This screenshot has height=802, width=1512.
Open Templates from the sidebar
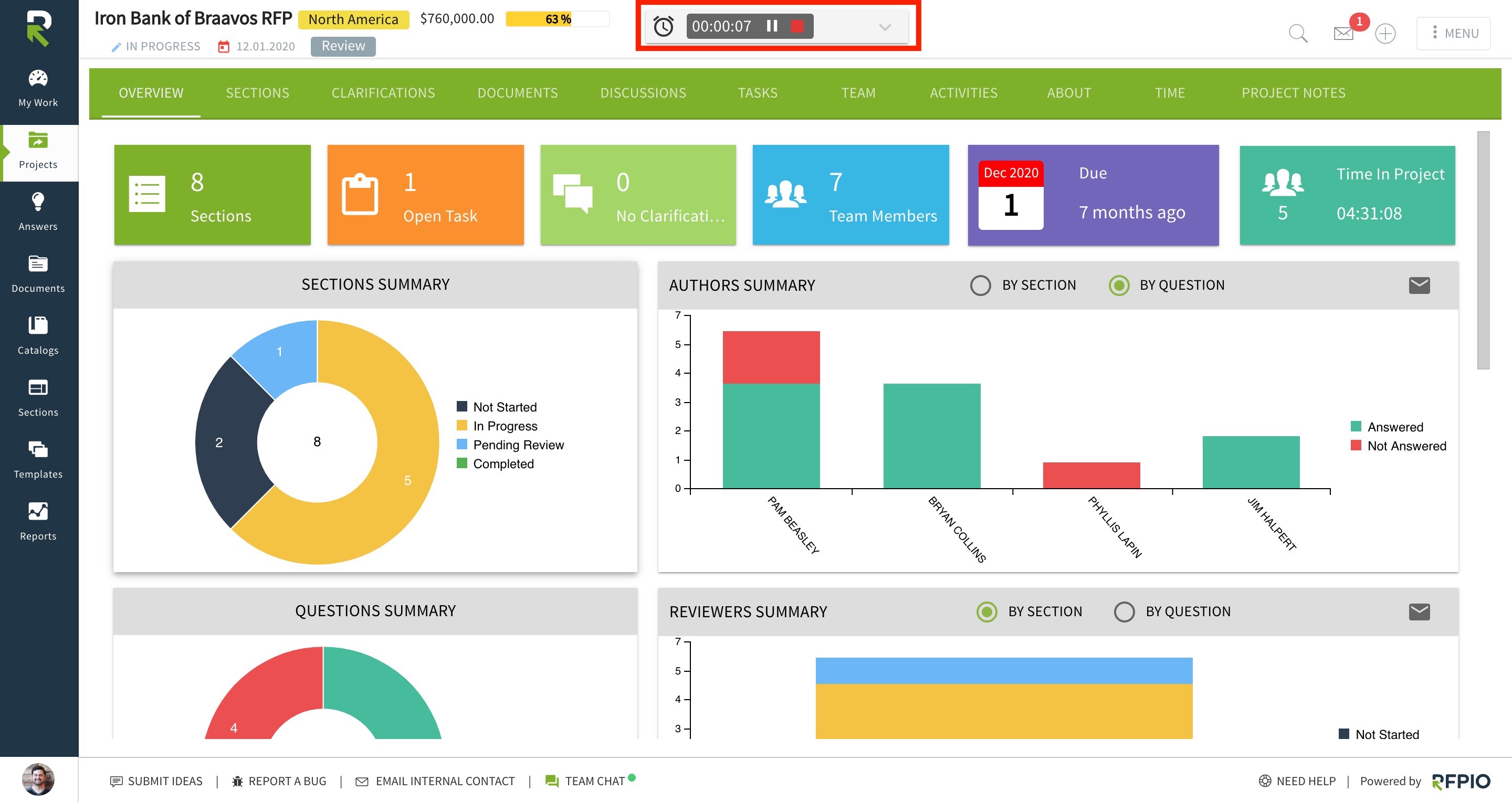point(38,460)
